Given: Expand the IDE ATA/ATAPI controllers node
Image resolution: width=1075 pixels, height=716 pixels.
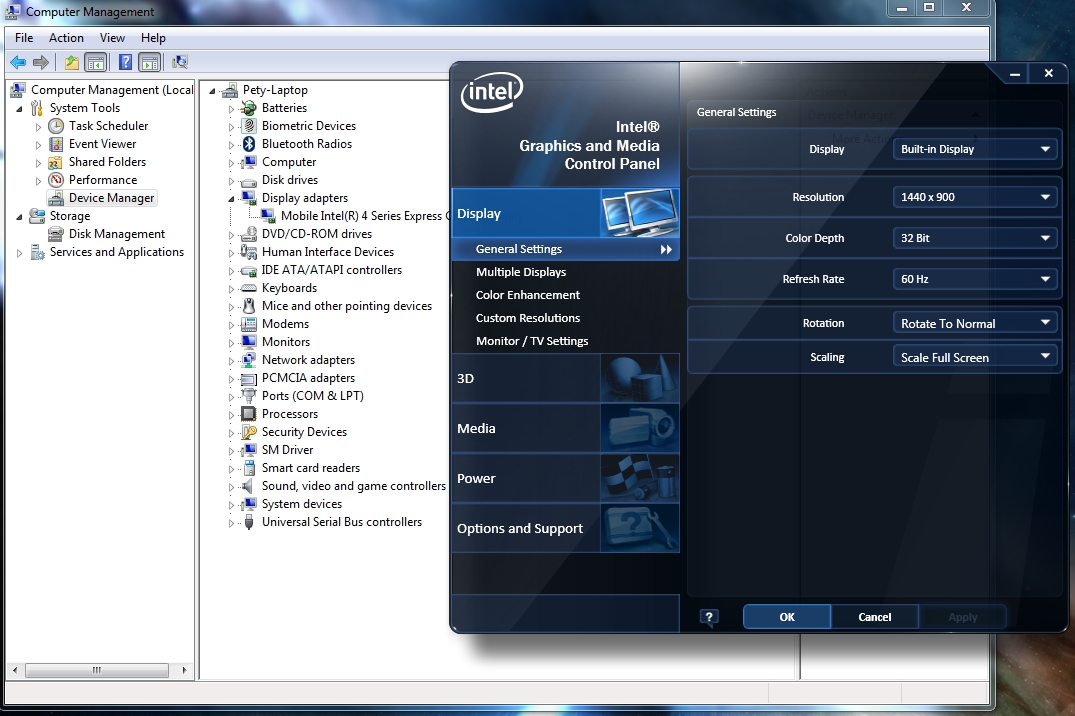Looking at the screenshot, I should pyautogui.click(x=232, y=271).
